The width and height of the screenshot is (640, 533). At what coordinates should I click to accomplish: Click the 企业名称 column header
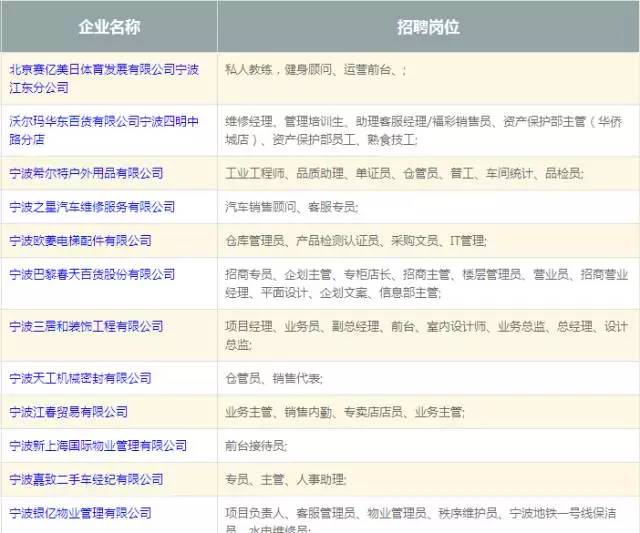click(x=109, y=27)
